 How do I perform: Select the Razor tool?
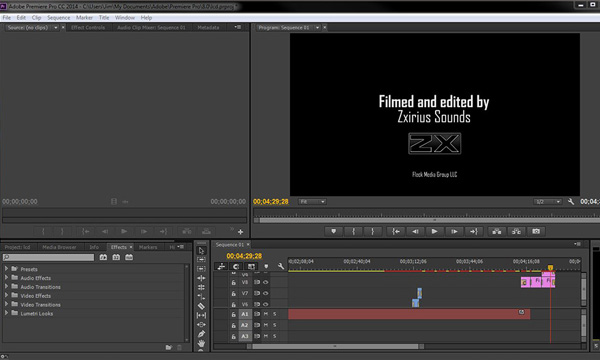click(x=201, y=306)
